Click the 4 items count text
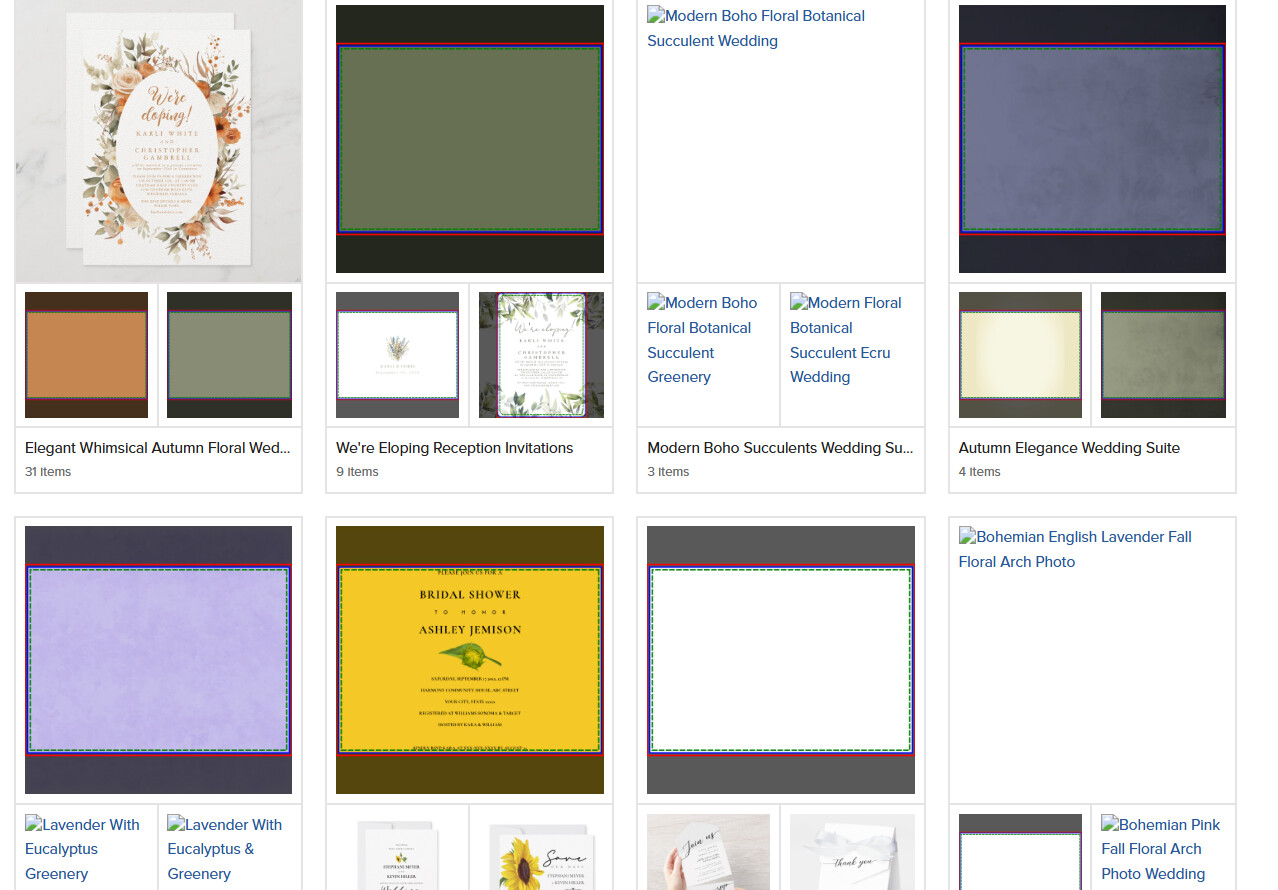This screenshot has width=1278, height=890. tap(980, 472)
